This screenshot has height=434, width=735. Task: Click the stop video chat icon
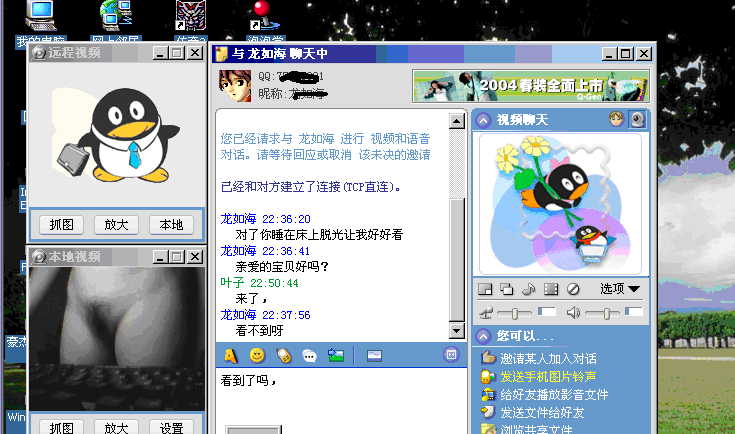point(573,289)
